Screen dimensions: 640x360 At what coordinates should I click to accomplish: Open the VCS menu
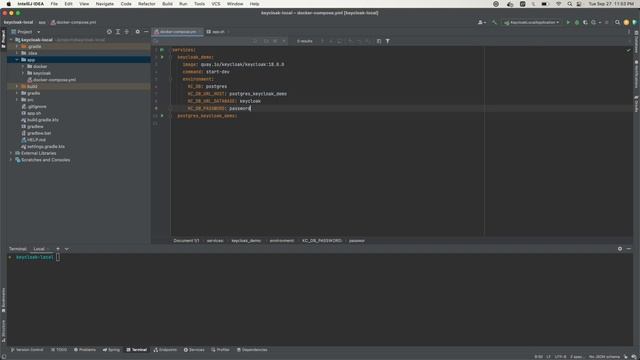pos(216,4)
